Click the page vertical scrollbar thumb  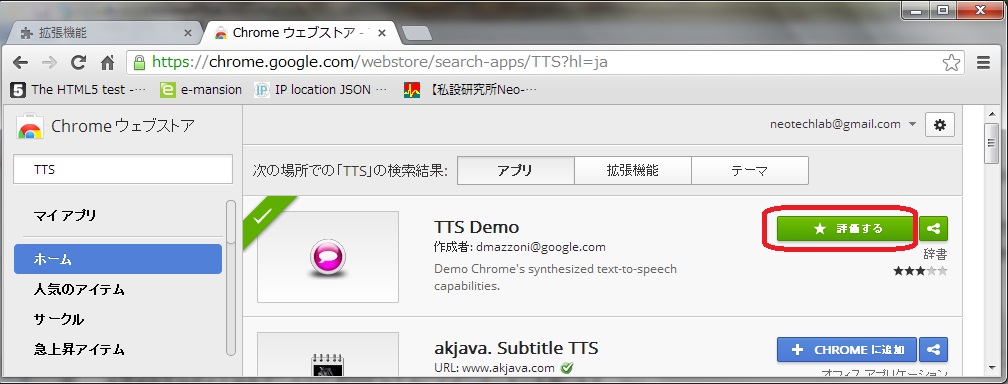coord(992,144)
